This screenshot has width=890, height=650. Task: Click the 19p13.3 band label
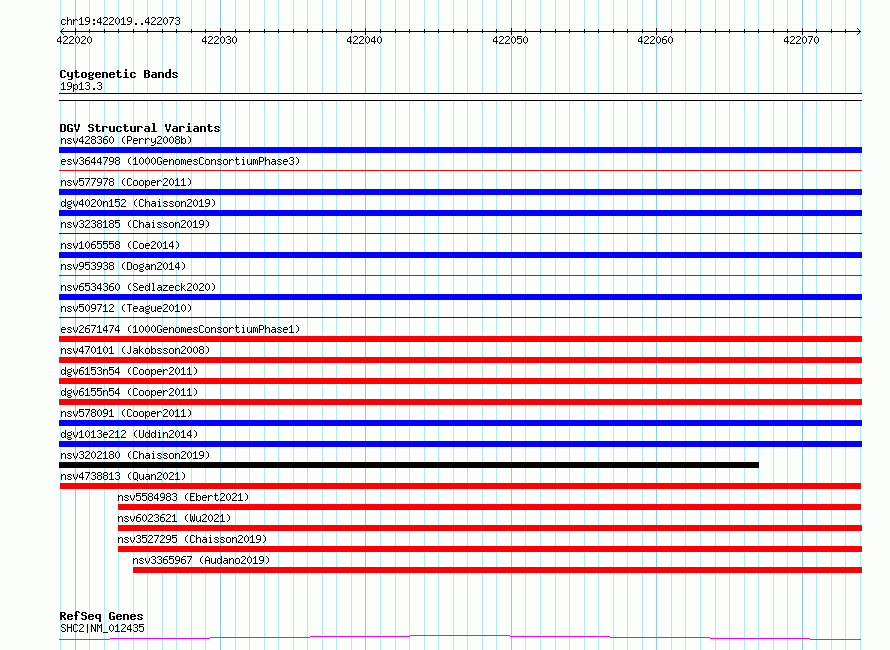click(x=81, y=86)
